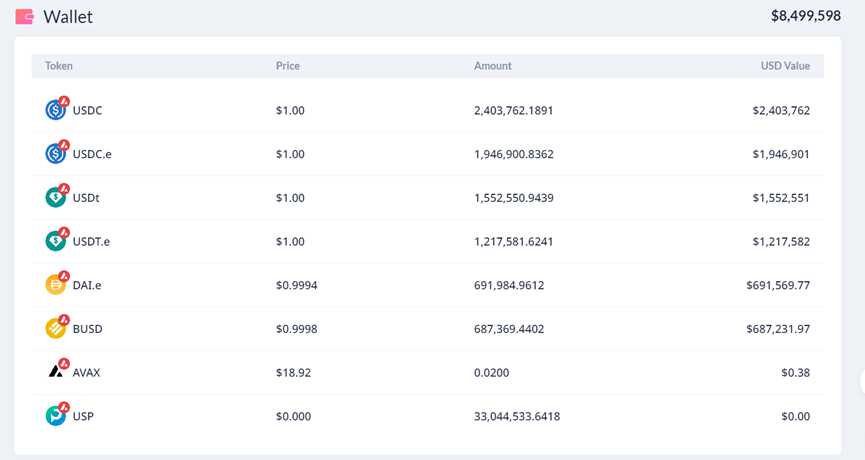Screen dimensions: 865x460
Task: Click the Wallet section title
Action: (68, 17)
